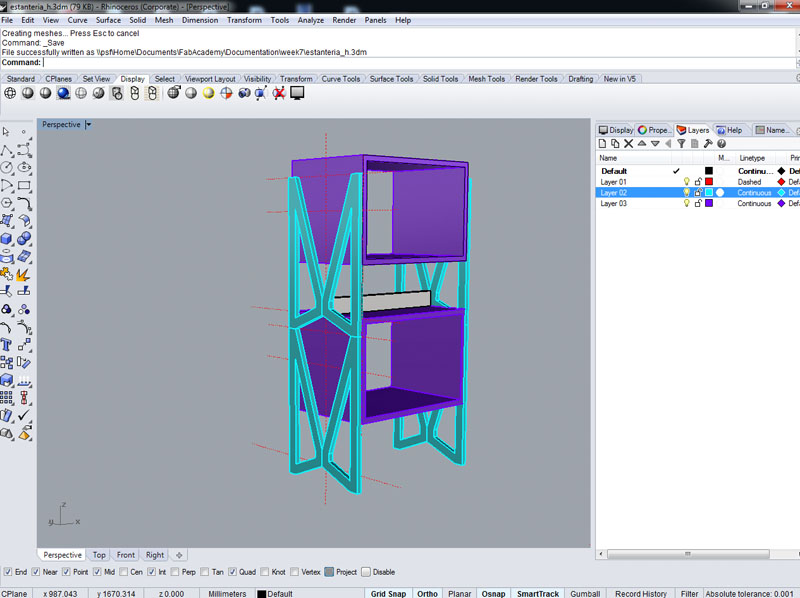This screenshot has width=800, height=598.
Task: Click the Millimeters units in status bar
Action: 227,593
